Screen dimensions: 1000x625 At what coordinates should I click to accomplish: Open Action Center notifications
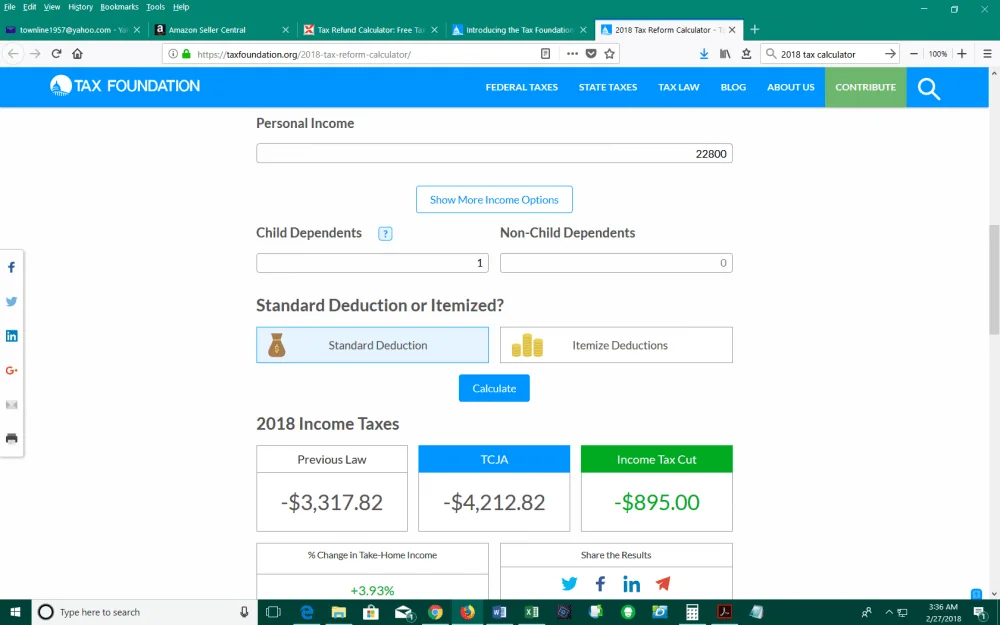point(980,613)
